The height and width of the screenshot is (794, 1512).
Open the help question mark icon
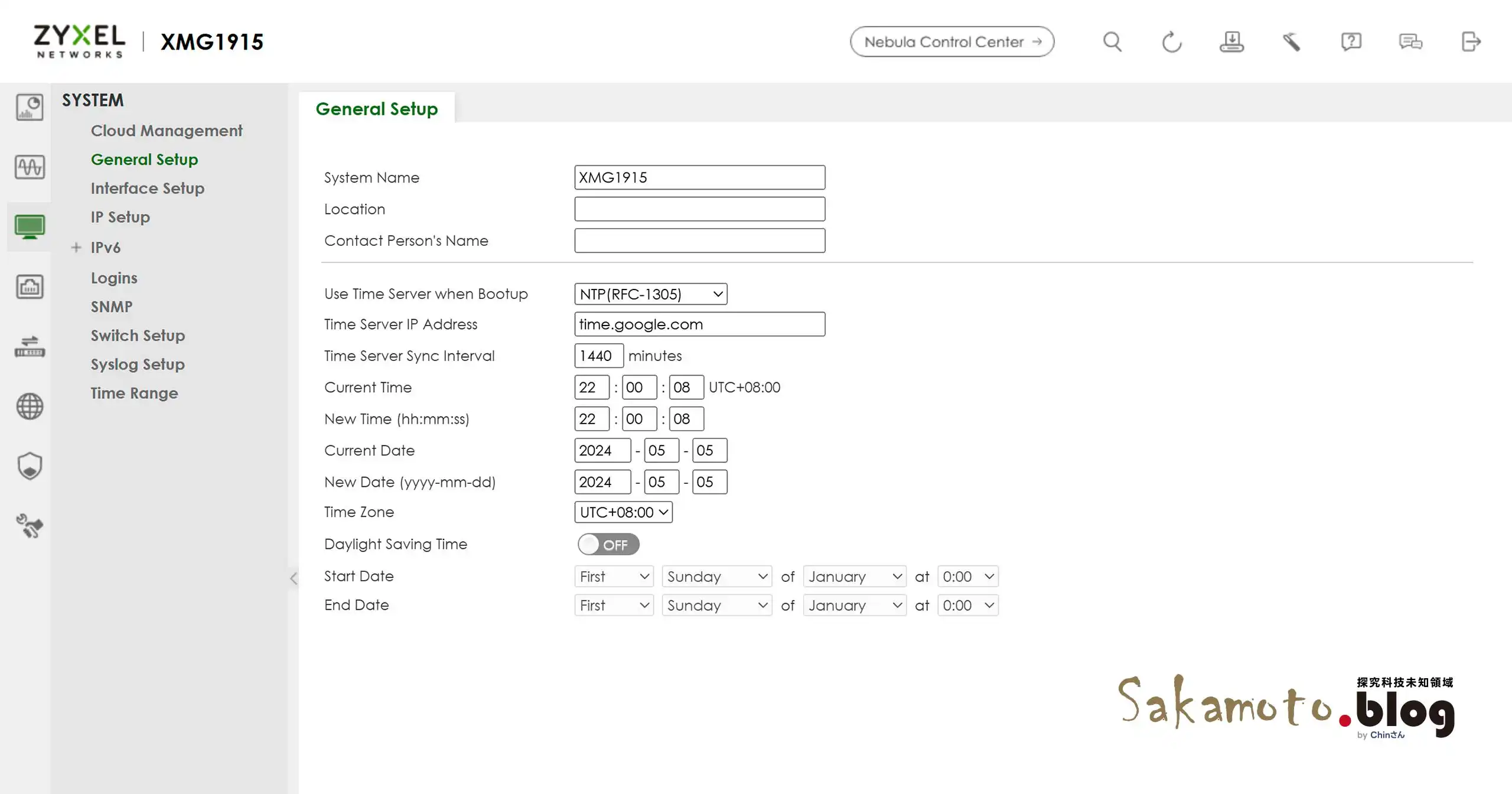coord(1351,42)
